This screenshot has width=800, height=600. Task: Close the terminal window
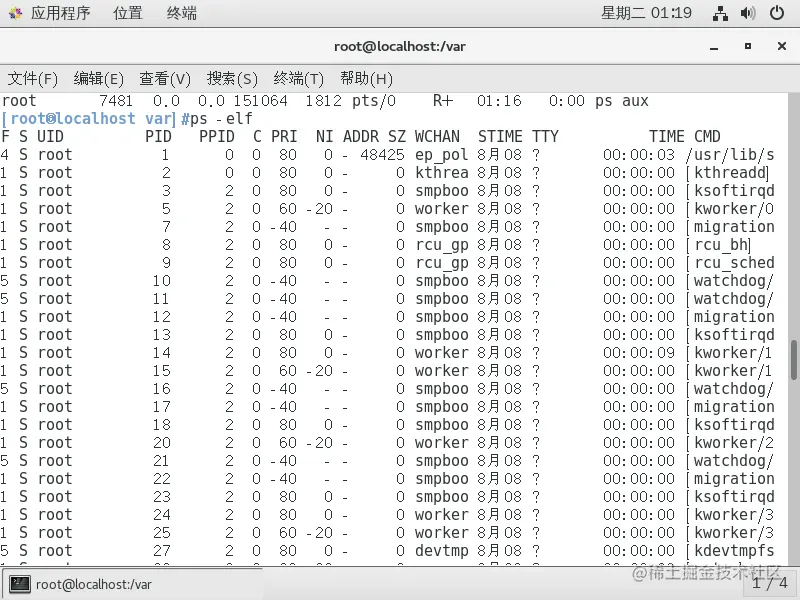[782, 46]
